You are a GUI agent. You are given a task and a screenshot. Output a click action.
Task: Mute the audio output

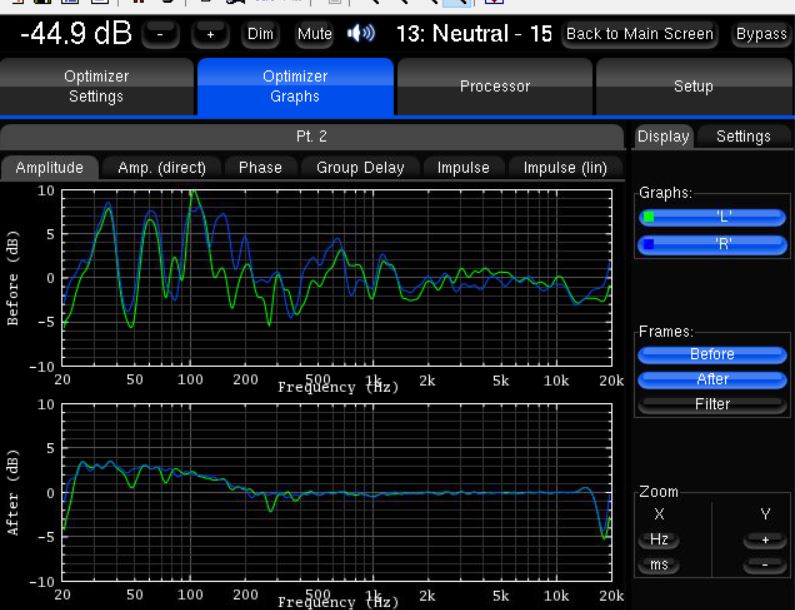314,34
